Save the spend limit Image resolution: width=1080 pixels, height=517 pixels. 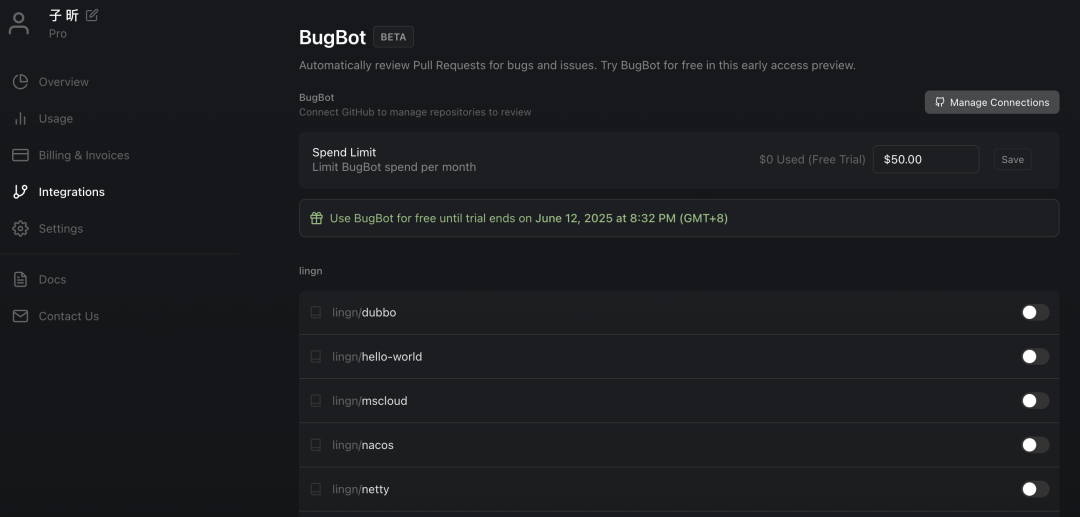pos(1012,160)
